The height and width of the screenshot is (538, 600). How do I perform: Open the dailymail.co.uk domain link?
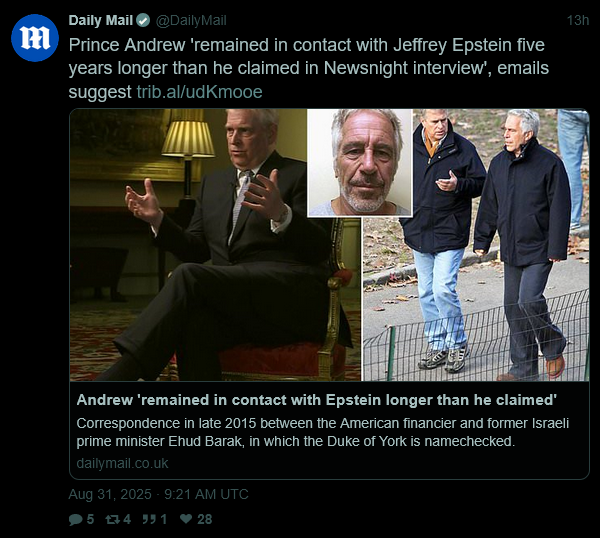(x=122, y=463)
